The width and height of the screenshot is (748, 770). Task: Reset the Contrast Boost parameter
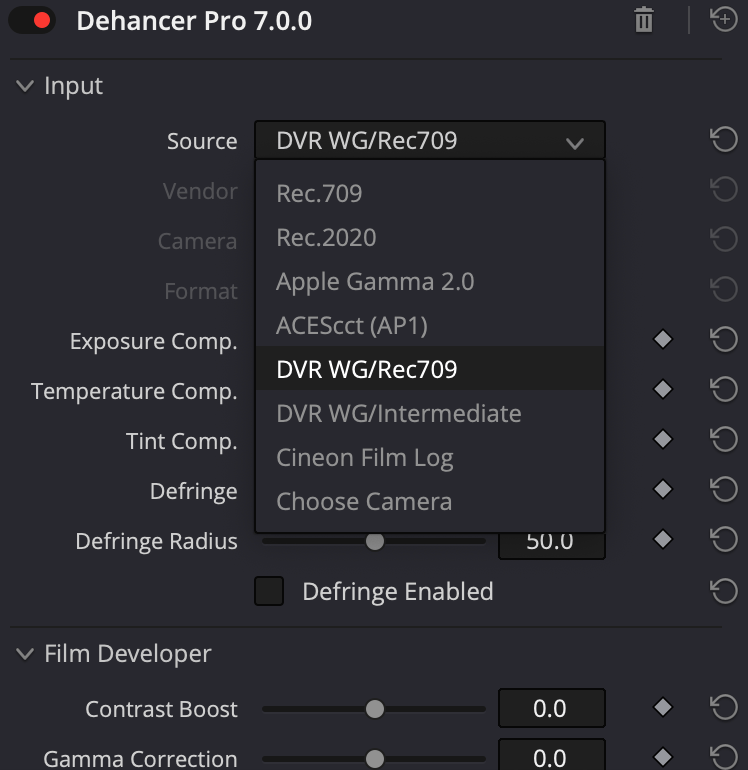tap(724, 708)
